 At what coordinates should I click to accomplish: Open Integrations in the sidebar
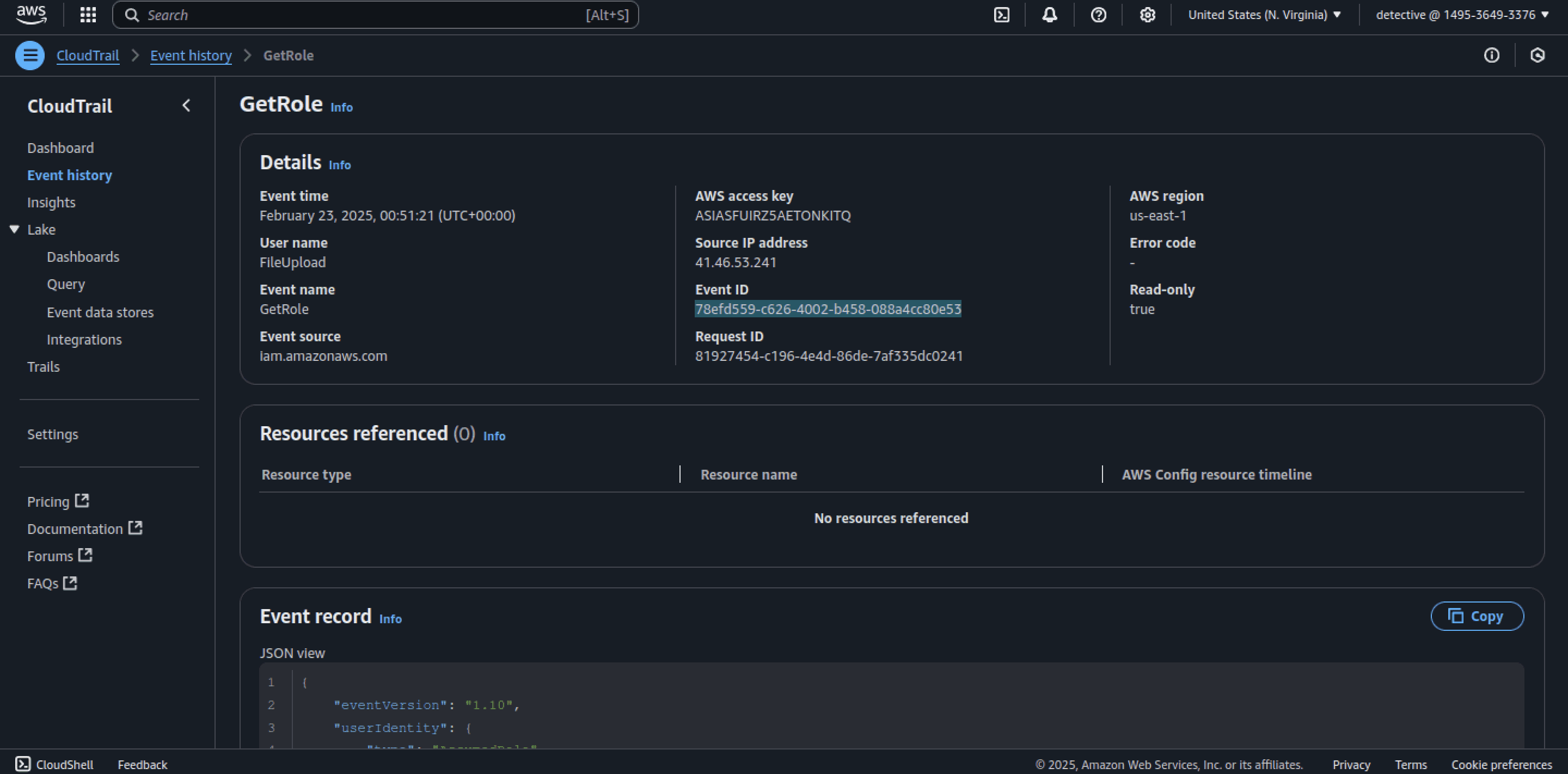tap(84, 340)
